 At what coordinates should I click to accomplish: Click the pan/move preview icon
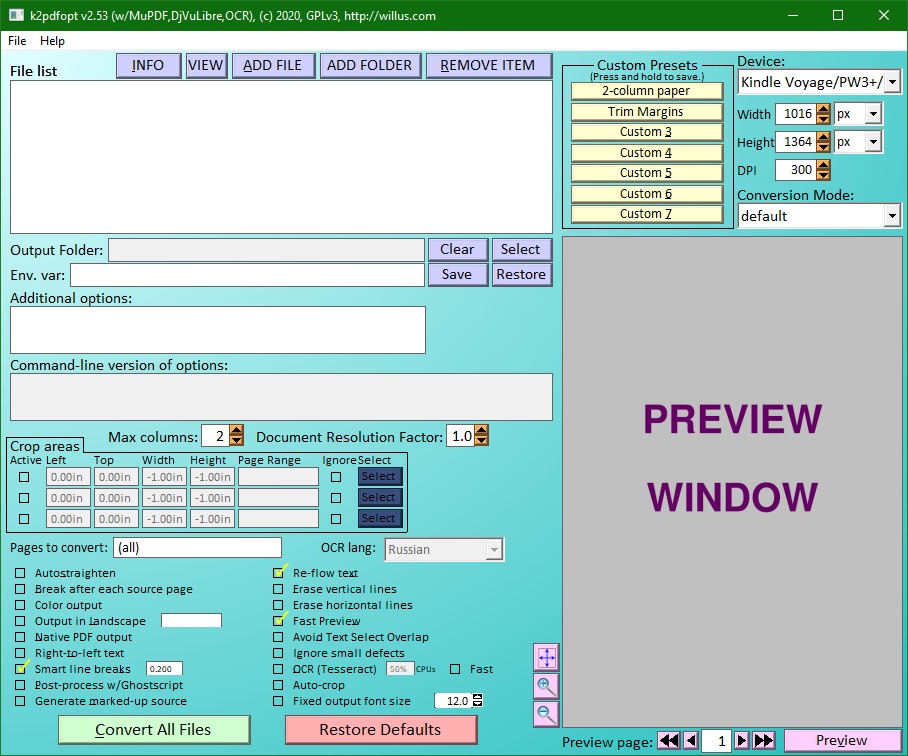point(546,658)
